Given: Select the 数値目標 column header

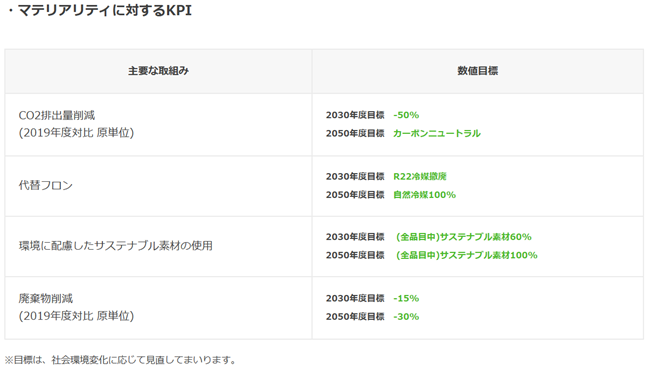Looking at the screenshot, I should (x=478, y=71).
